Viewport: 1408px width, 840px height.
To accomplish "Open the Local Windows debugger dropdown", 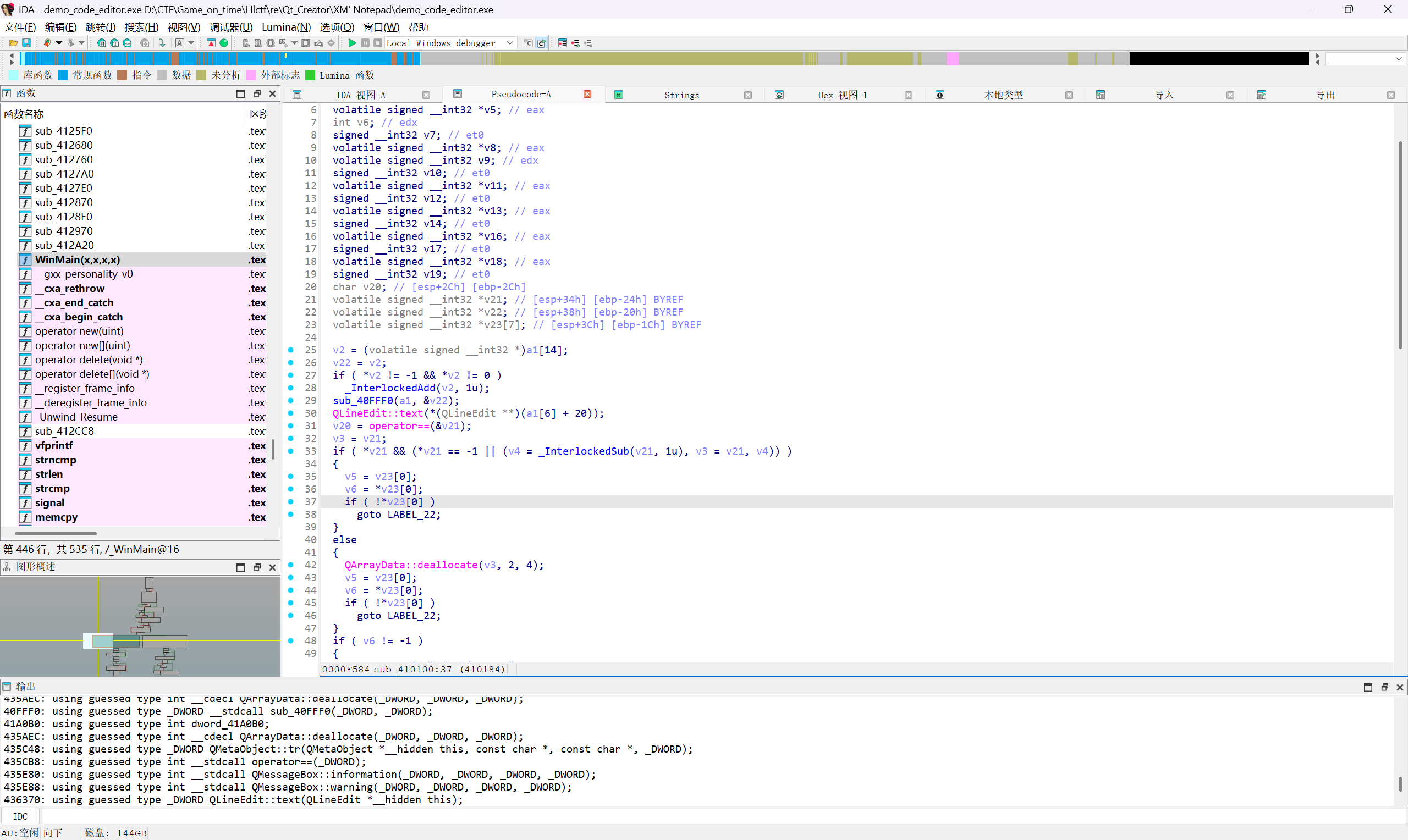I will (509, 43).
